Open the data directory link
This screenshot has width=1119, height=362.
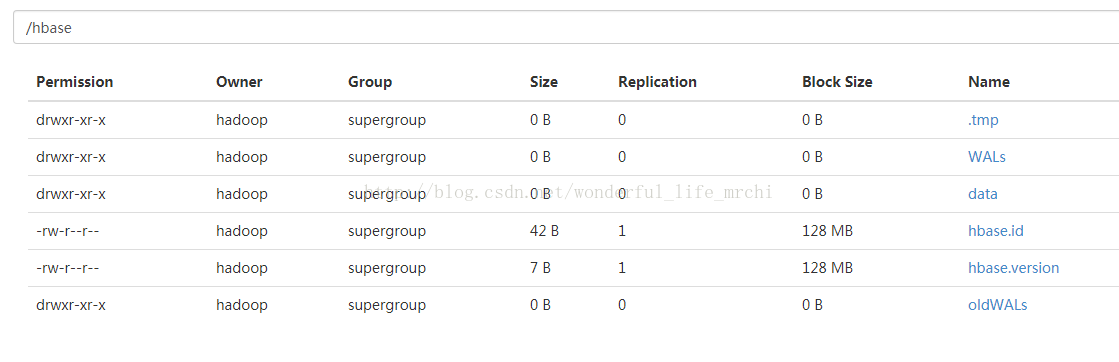click(983, 194)
